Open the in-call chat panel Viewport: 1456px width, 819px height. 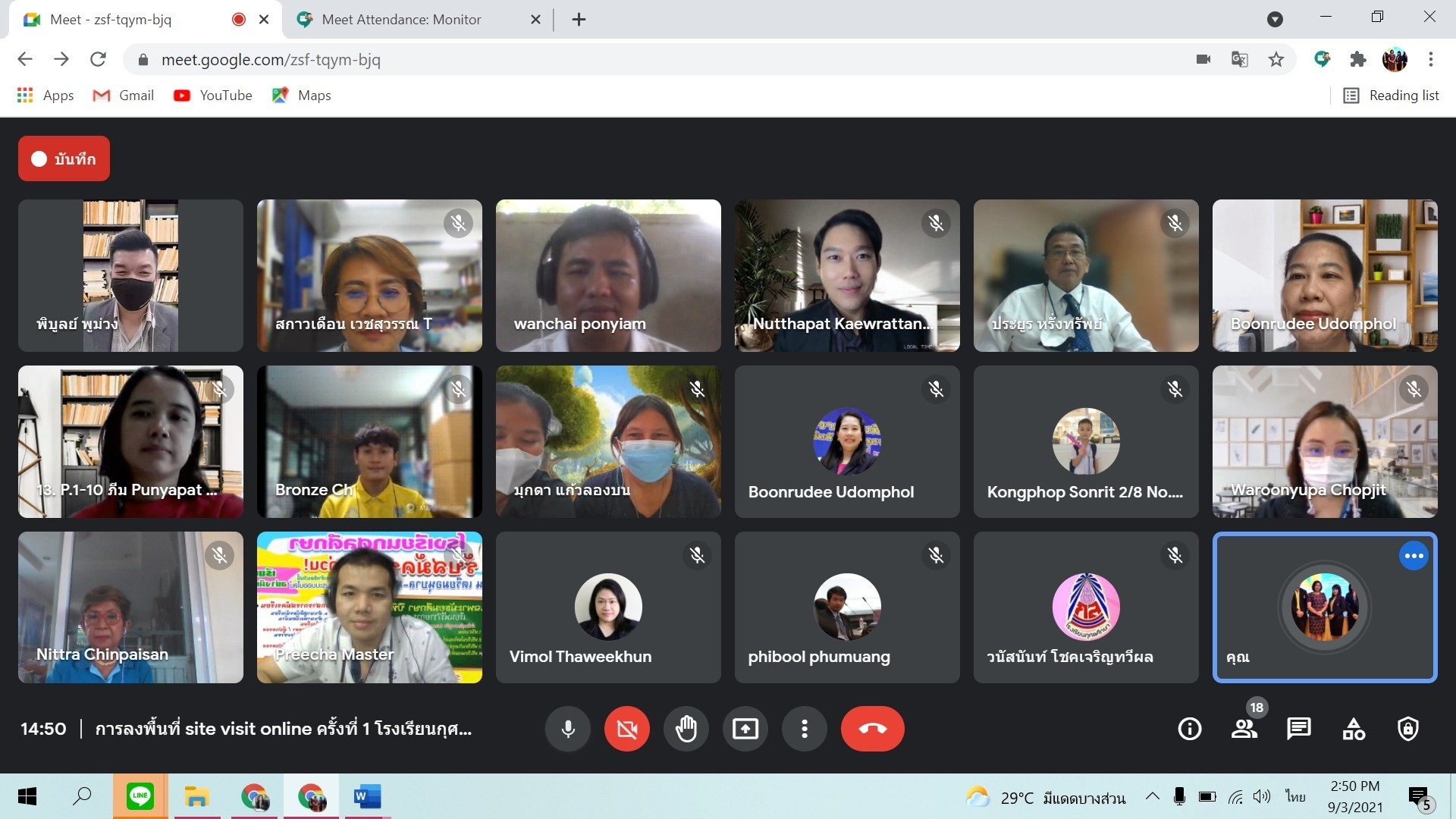pyautogui.click(x=1298, y=729)
